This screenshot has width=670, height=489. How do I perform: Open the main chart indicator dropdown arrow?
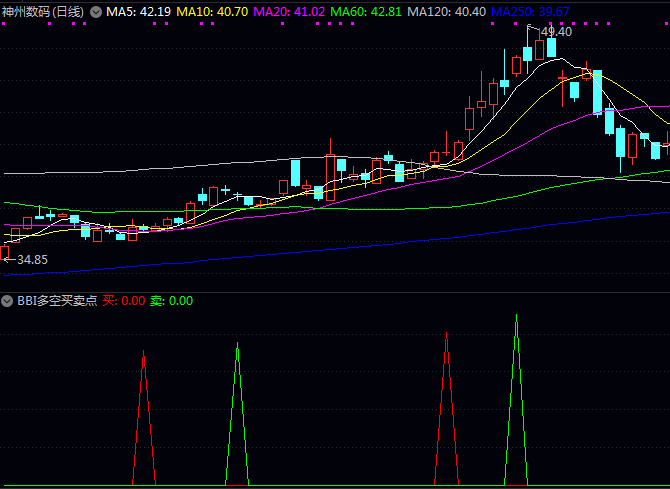click(x=96, y=11)
